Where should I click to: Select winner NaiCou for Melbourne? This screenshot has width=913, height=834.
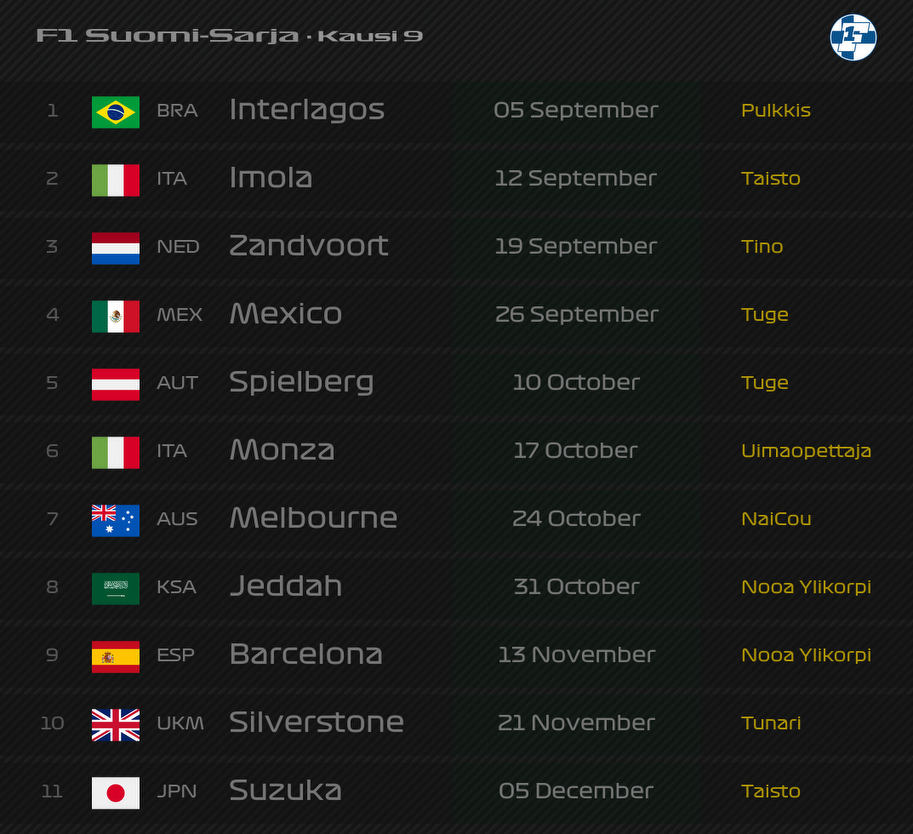coord(776,519)
